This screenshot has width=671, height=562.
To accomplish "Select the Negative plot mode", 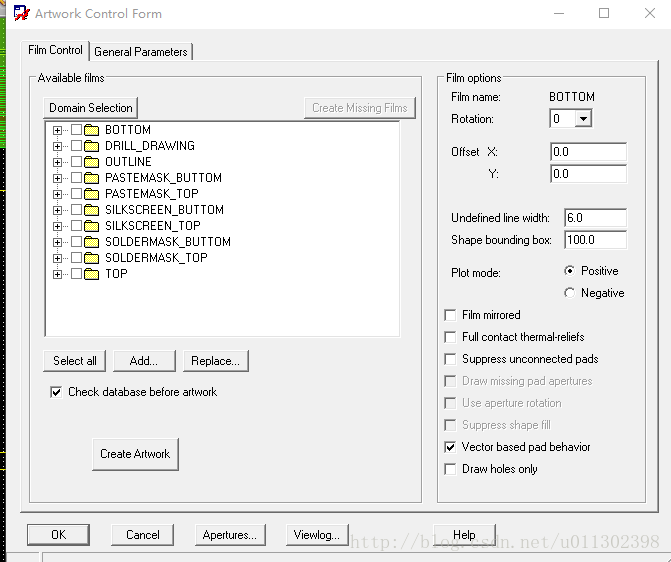I will 570,293.
